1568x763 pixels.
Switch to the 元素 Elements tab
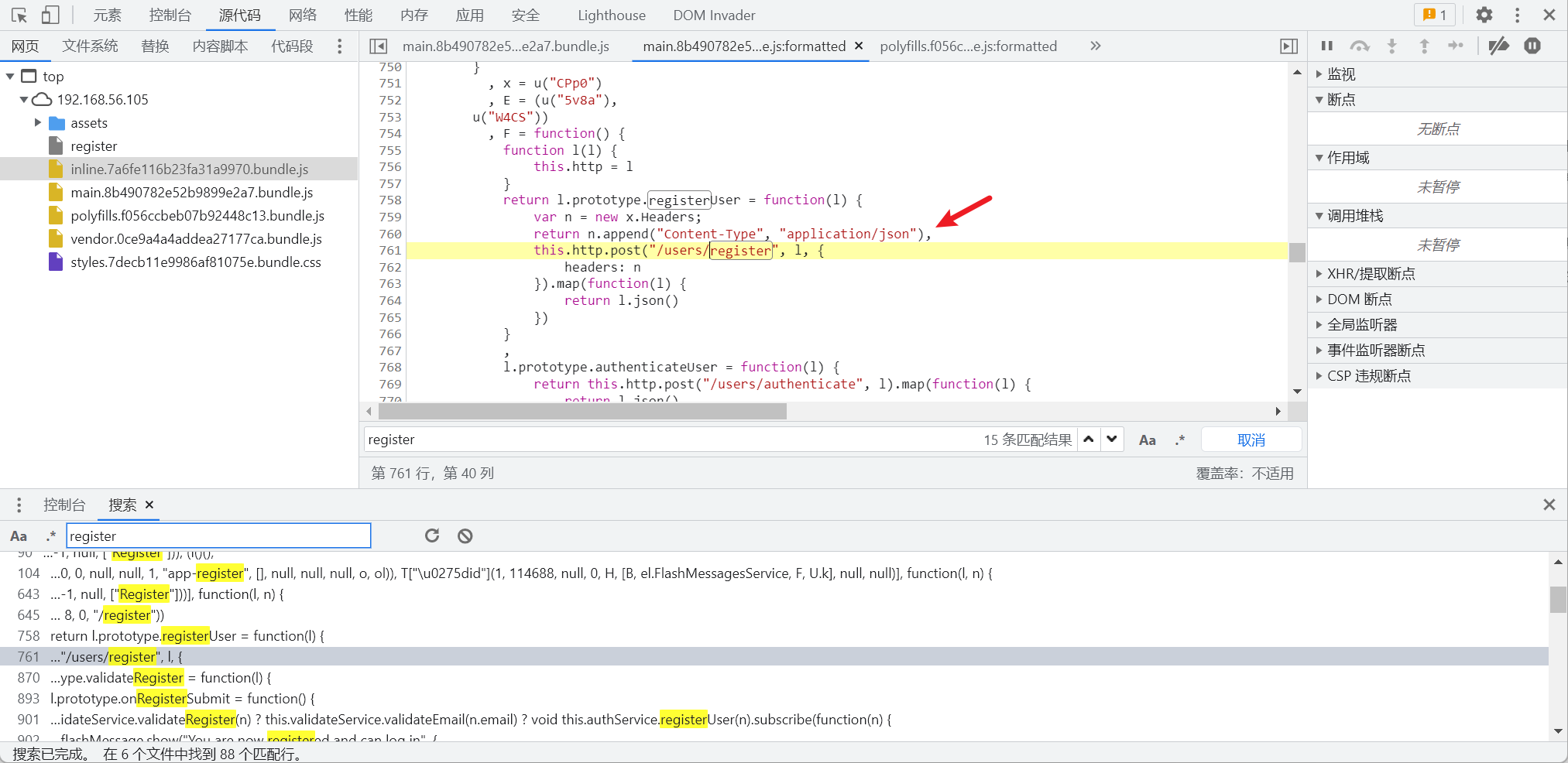coord(107,15)
